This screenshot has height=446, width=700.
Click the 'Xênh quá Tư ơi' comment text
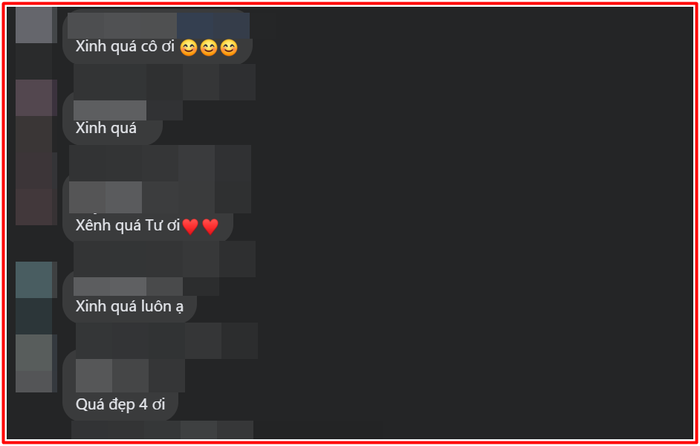point(128,225)
